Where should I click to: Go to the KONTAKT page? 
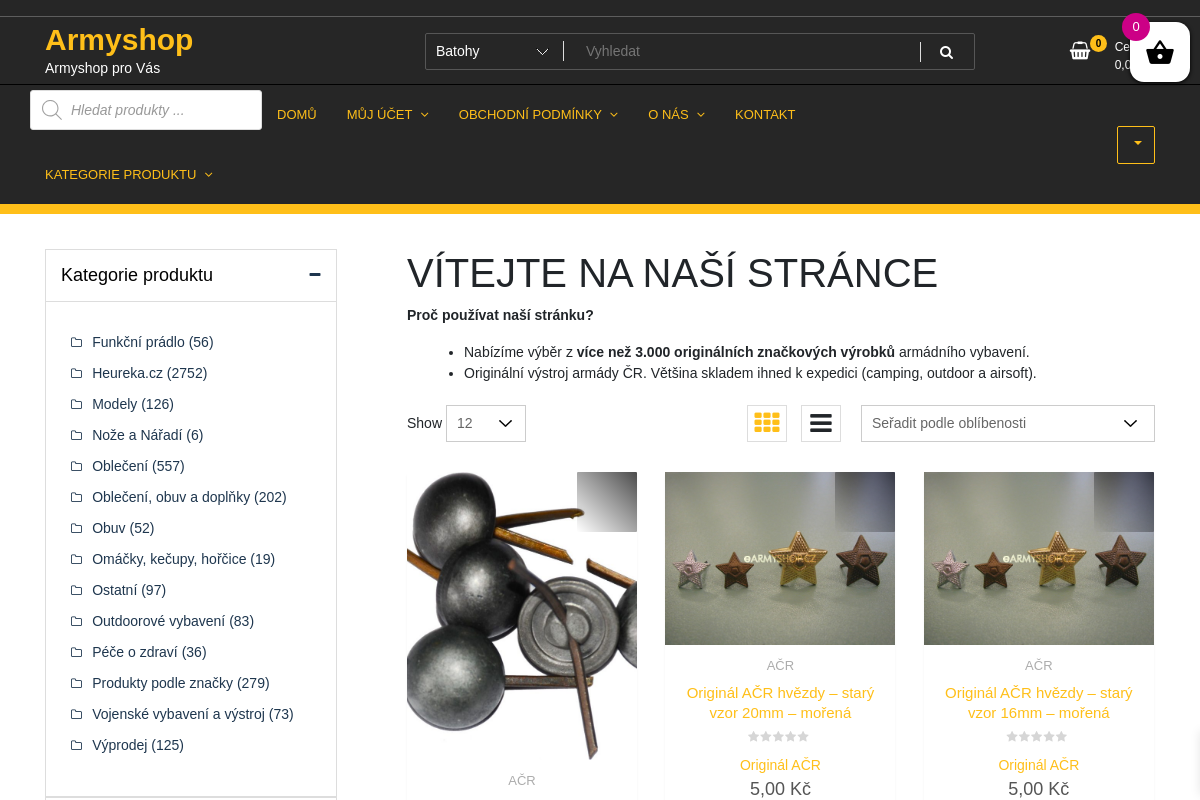tap(765, 114)
